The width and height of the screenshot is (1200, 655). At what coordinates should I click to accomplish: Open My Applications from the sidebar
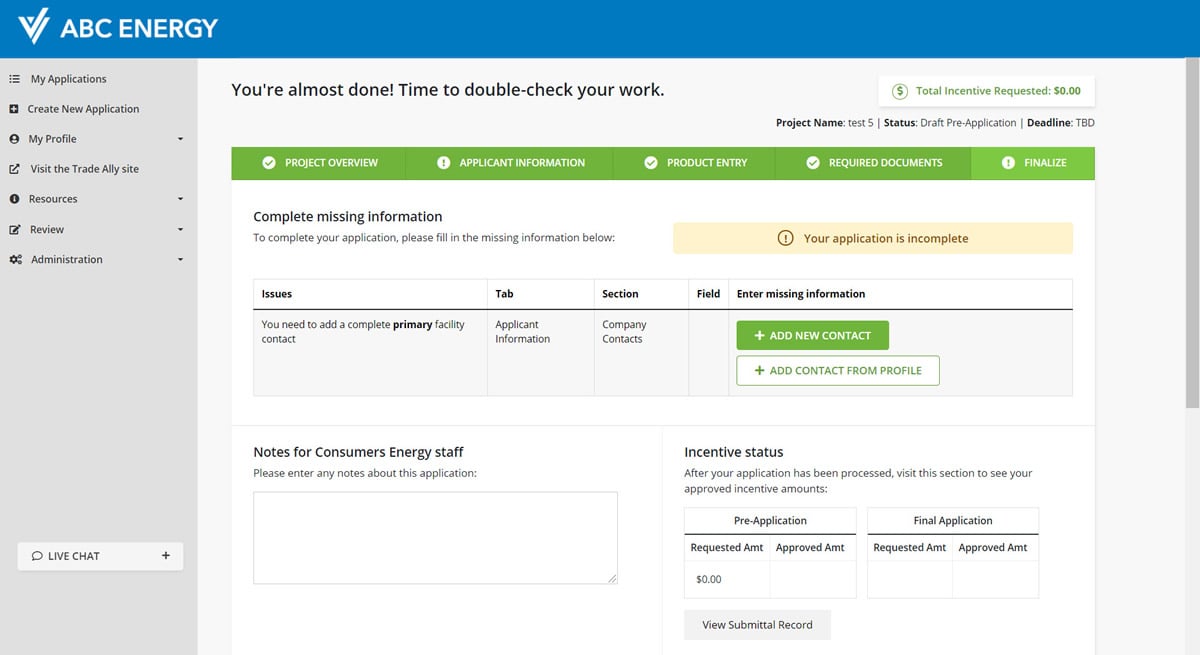[x=67, y=78]
